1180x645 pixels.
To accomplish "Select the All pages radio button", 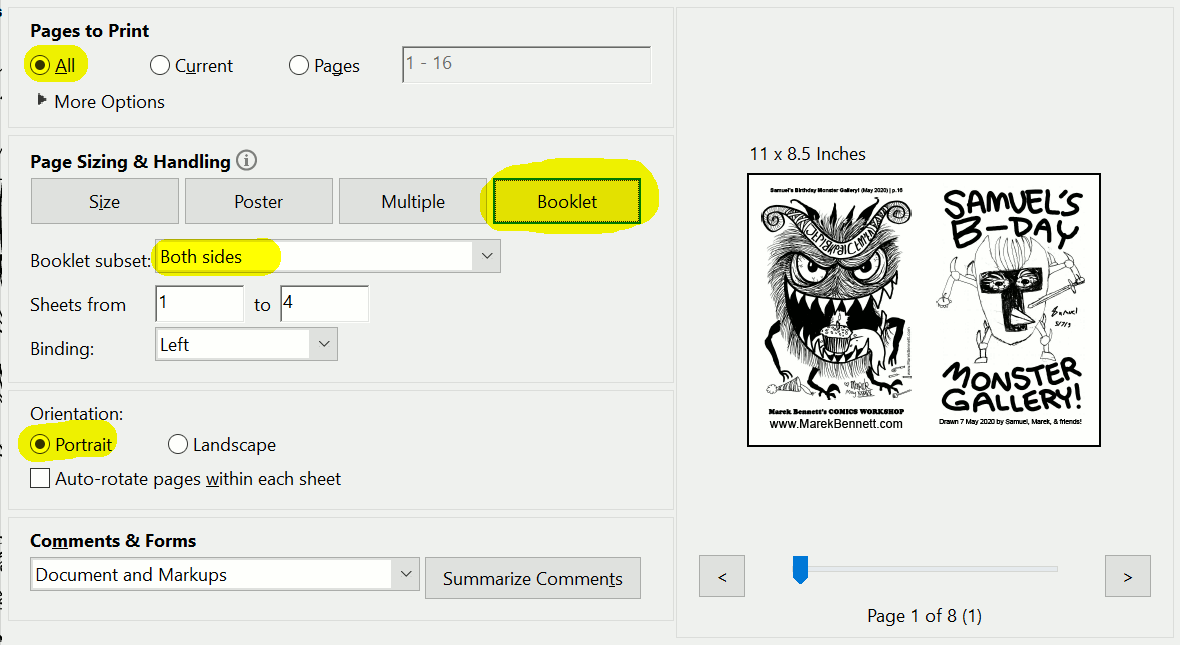I will point(40,66).
